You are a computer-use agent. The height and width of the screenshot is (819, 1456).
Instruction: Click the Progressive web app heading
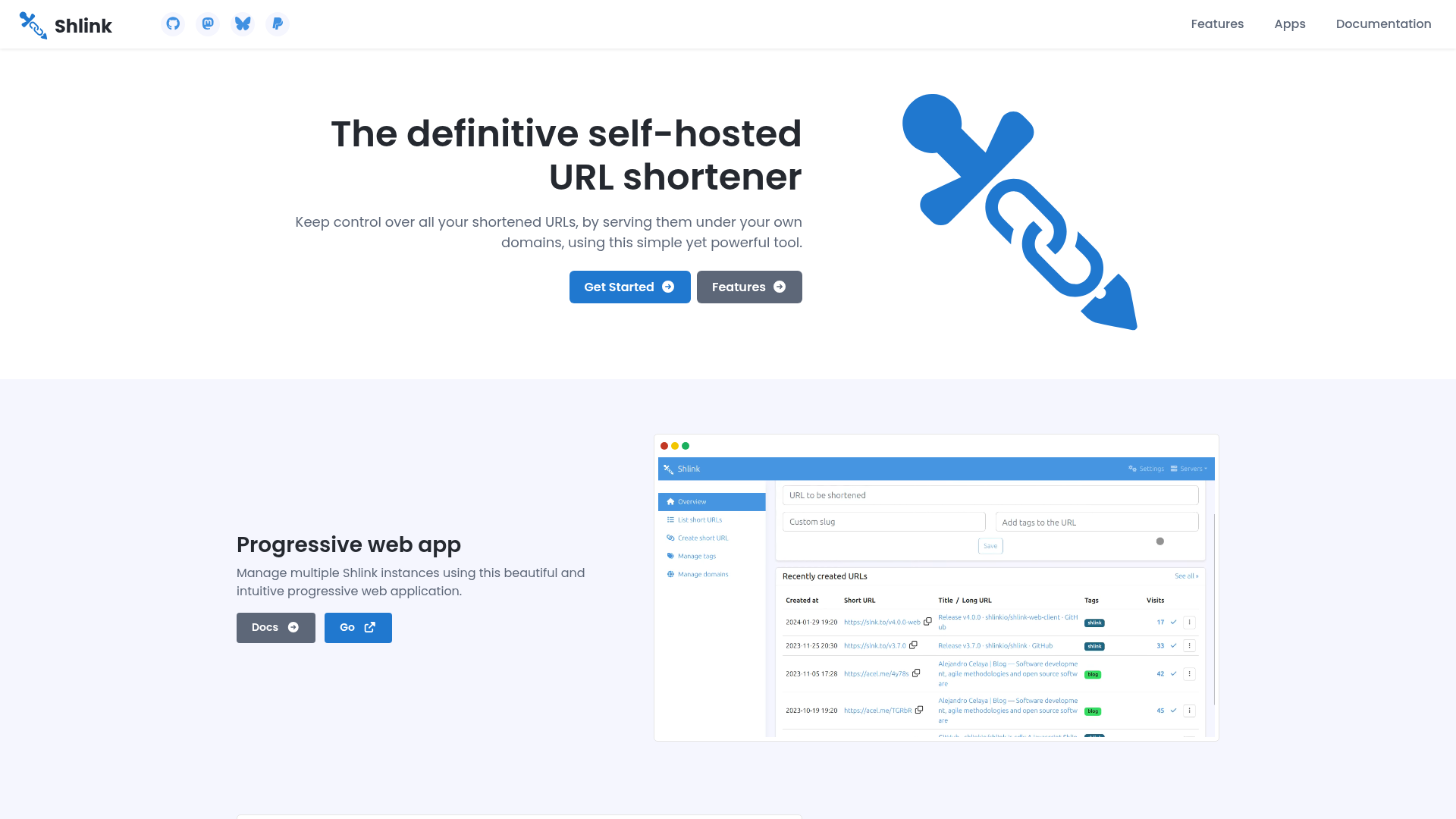[349, 544]
